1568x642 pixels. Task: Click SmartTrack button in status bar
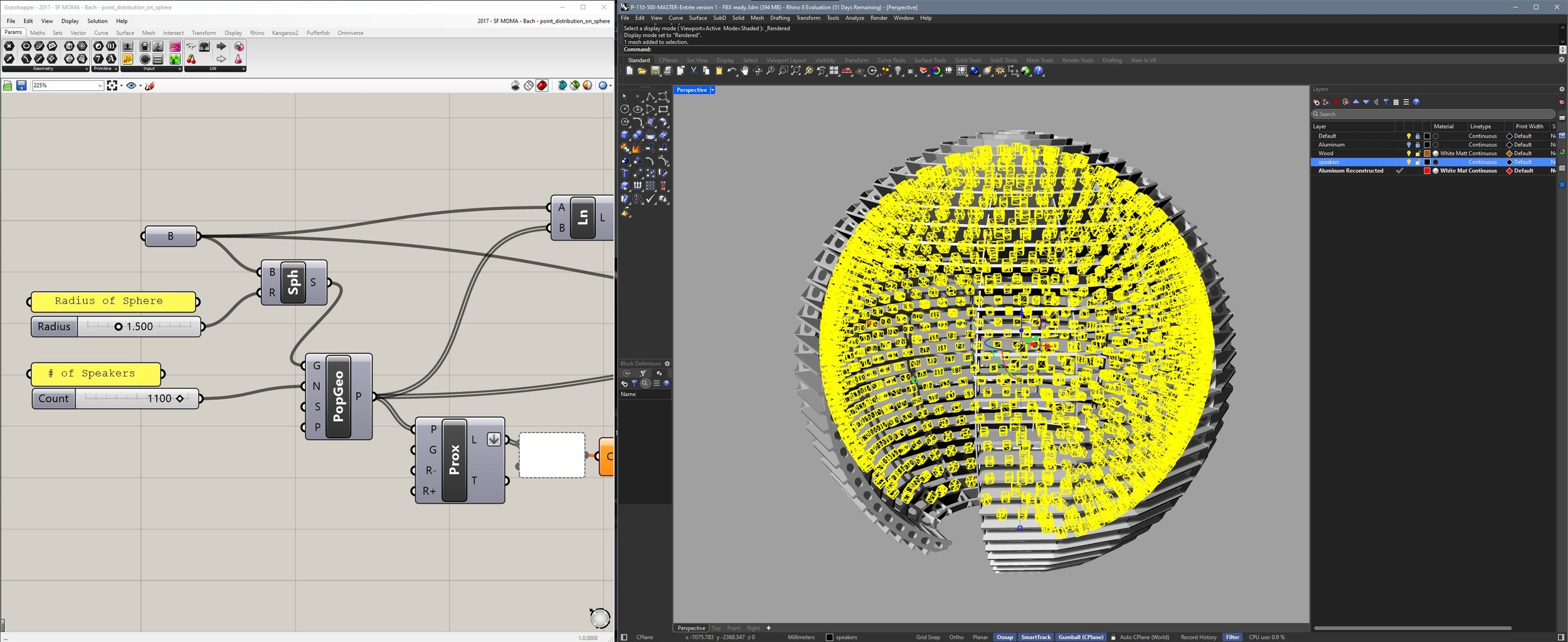click(x=1036, y=637)
